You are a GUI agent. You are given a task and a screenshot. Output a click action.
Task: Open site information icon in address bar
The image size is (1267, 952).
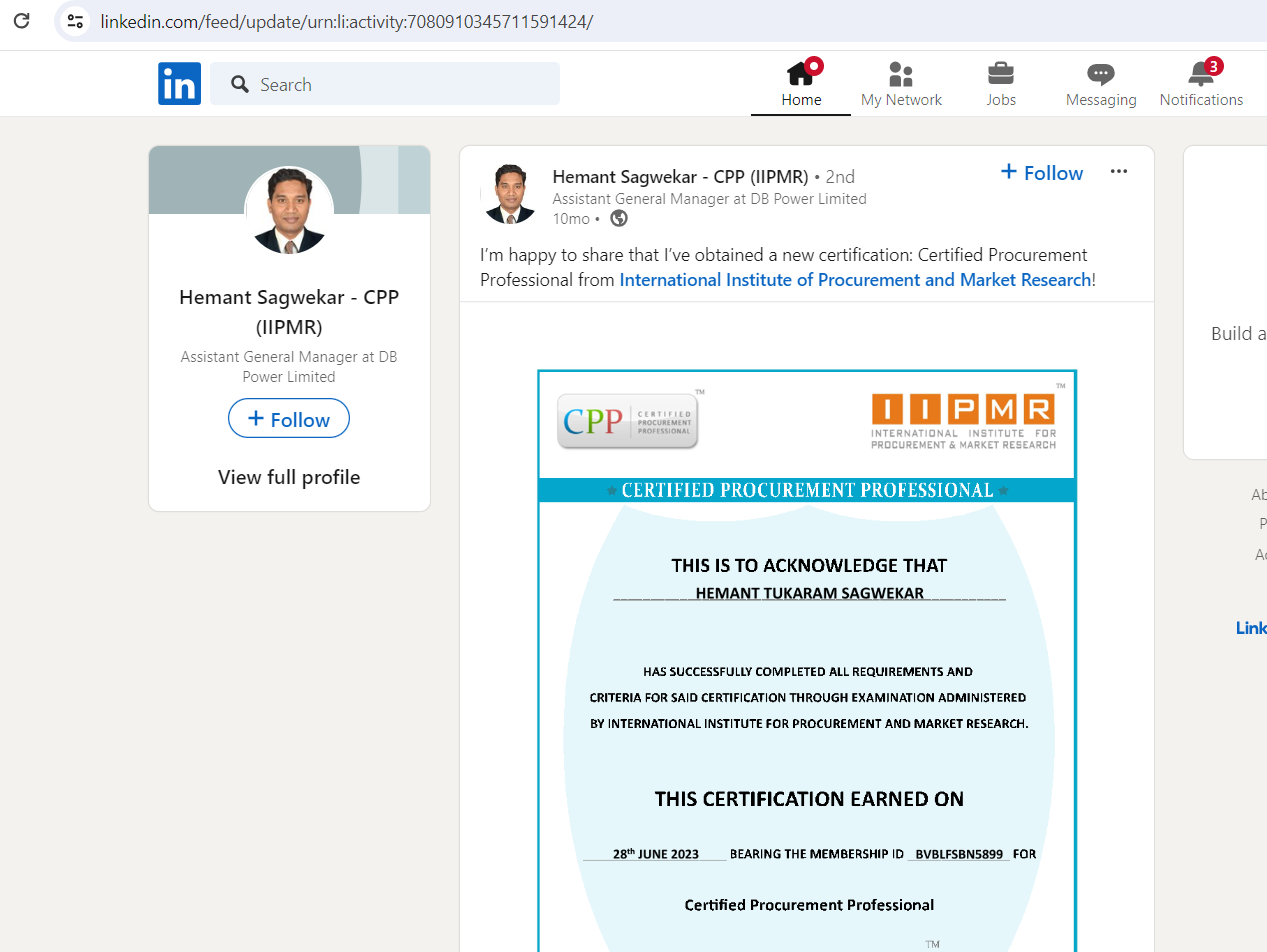[x=75, y=20]
